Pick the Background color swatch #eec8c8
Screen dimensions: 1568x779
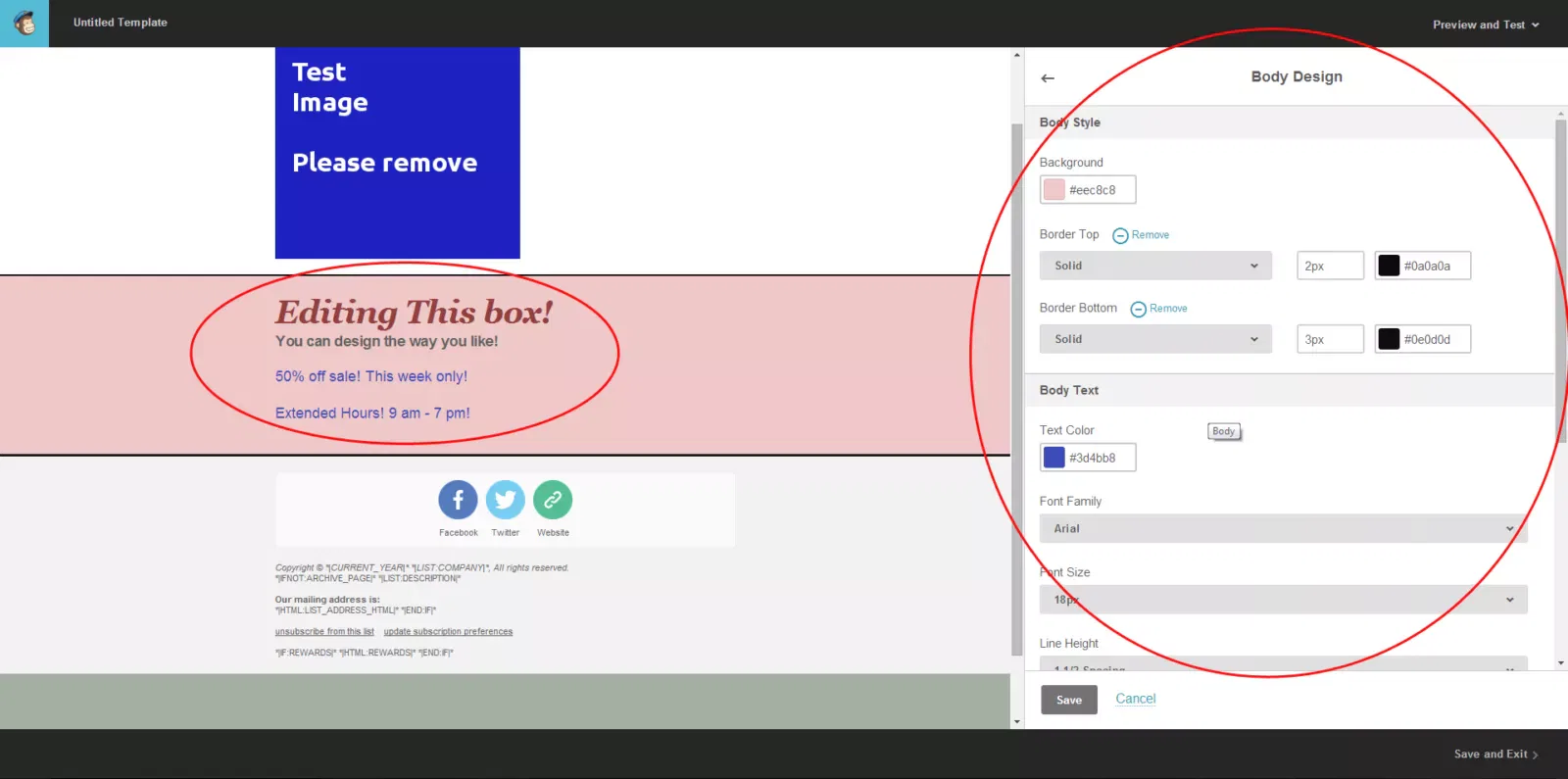pos(1054,190)
